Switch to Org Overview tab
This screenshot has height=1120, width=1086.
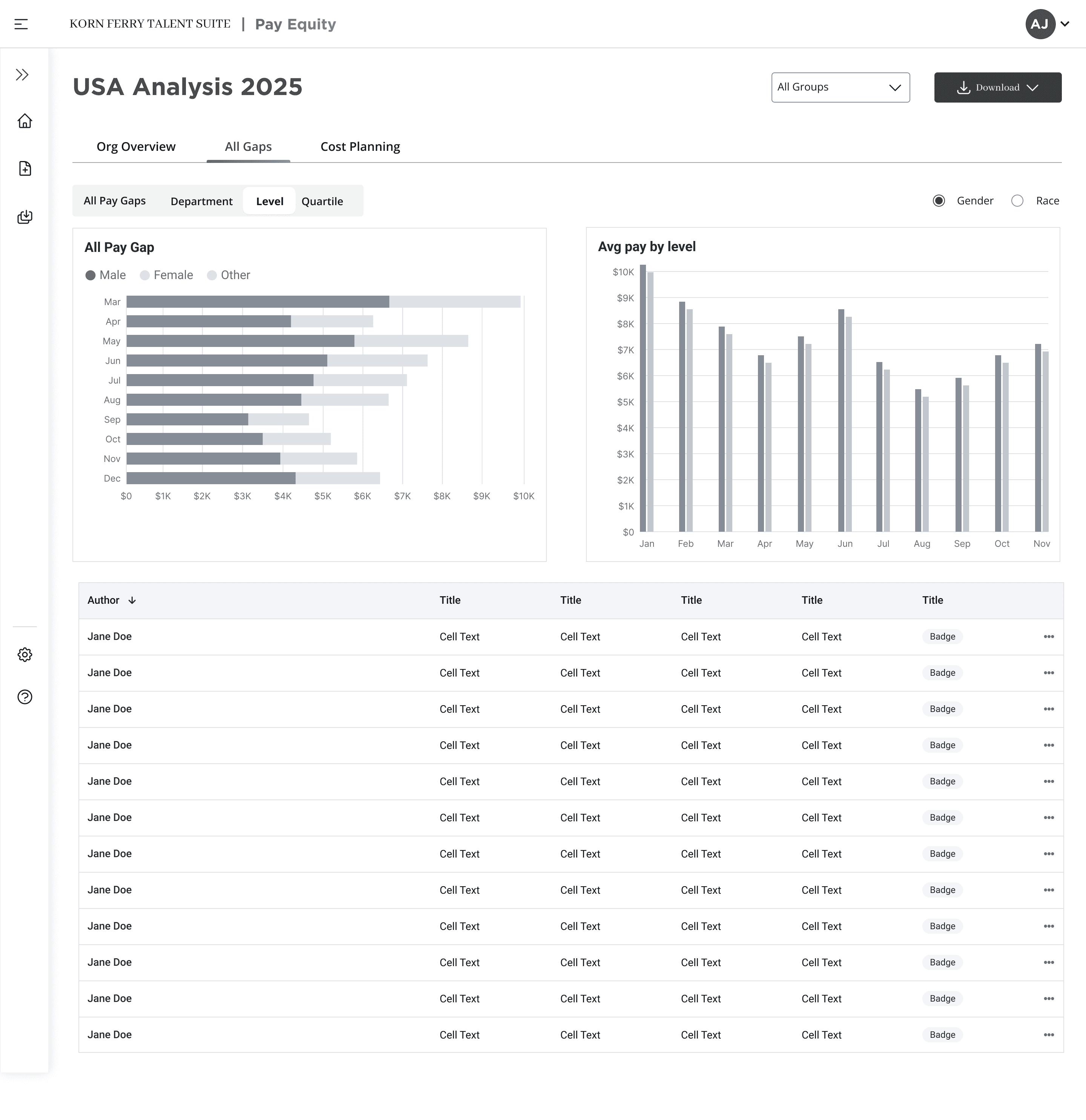click(136, 147)
